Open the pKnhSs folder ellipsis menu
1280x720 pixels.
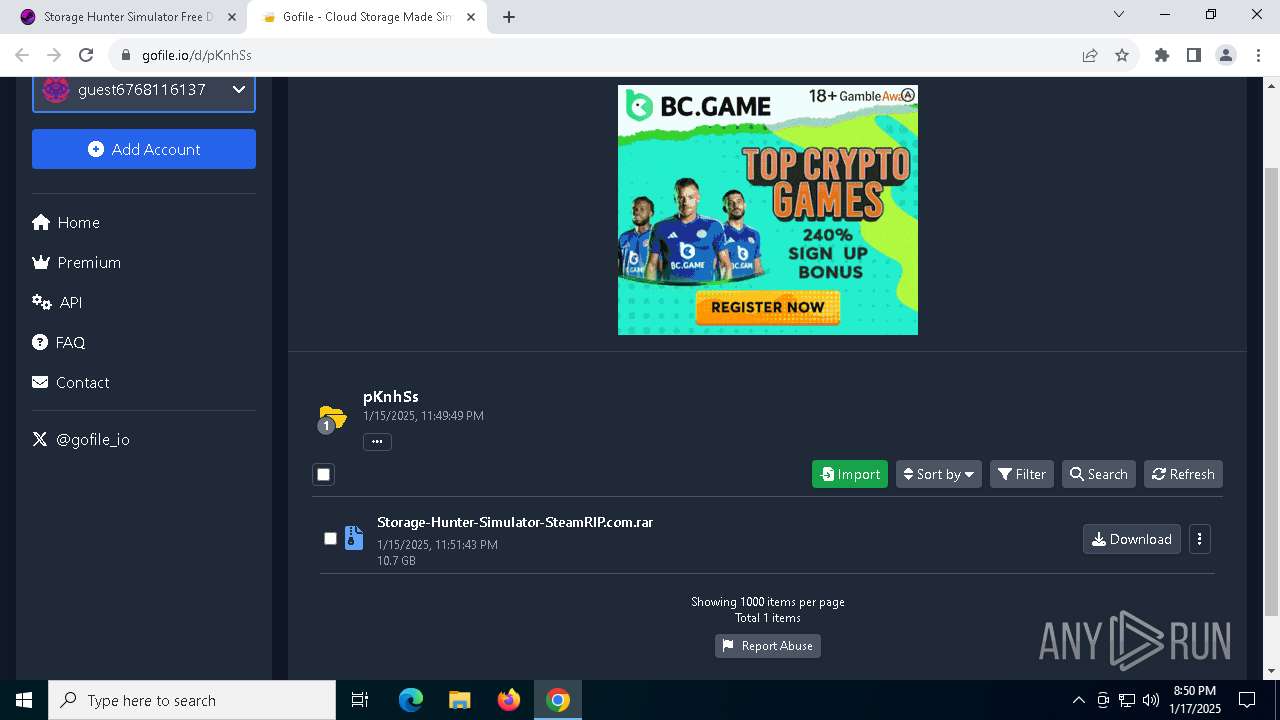(377, 441)
